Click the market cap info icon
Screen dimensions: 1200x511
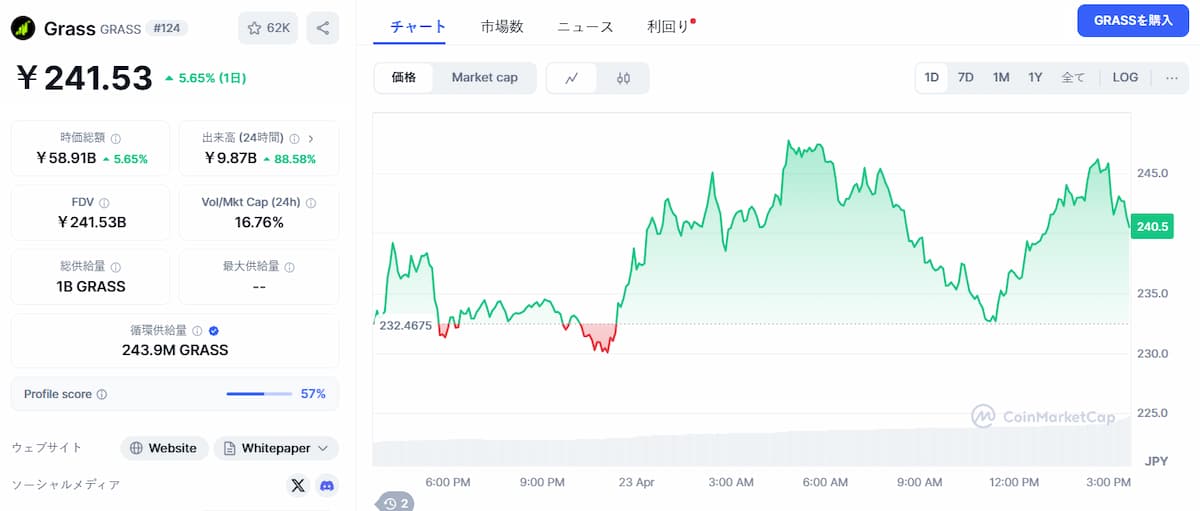[x=116, y=139]
